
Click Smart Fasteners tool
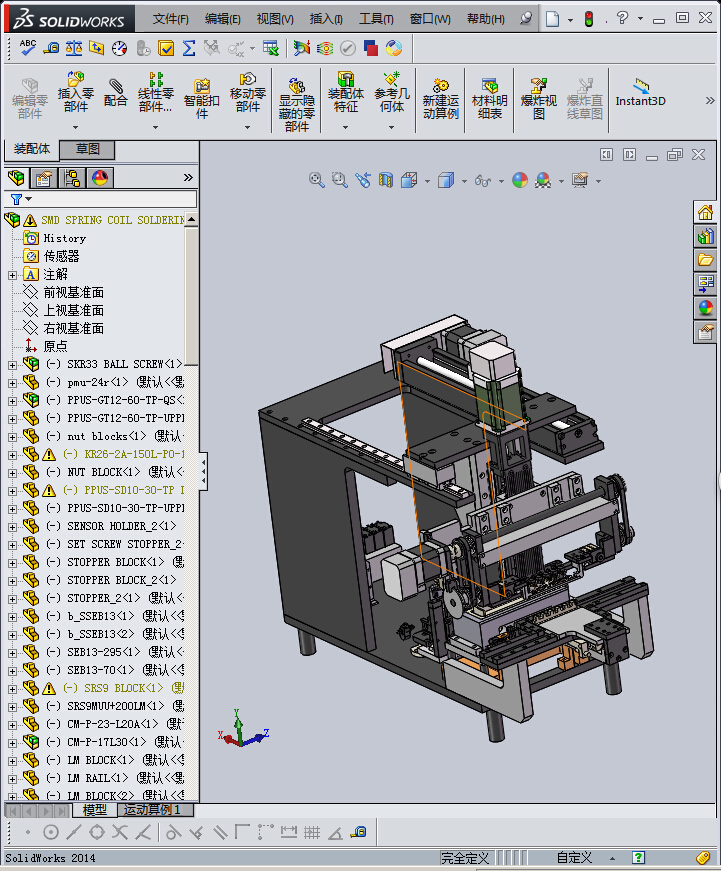pos(202,99)
